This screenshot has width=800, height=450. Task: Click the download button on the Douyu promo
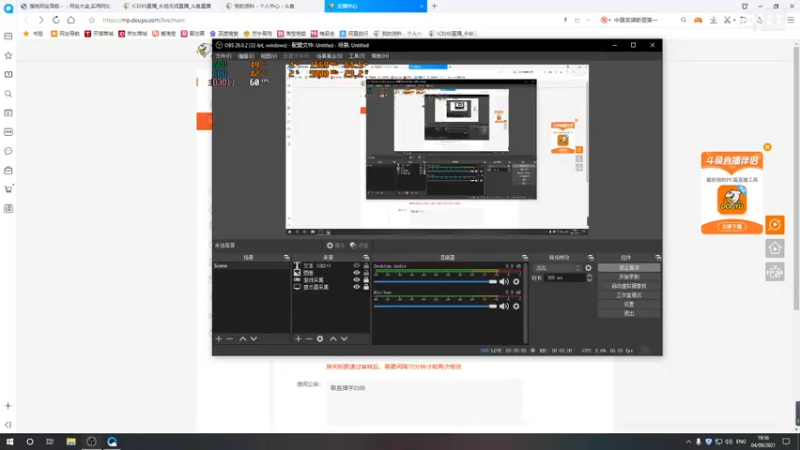coord(732,227)
